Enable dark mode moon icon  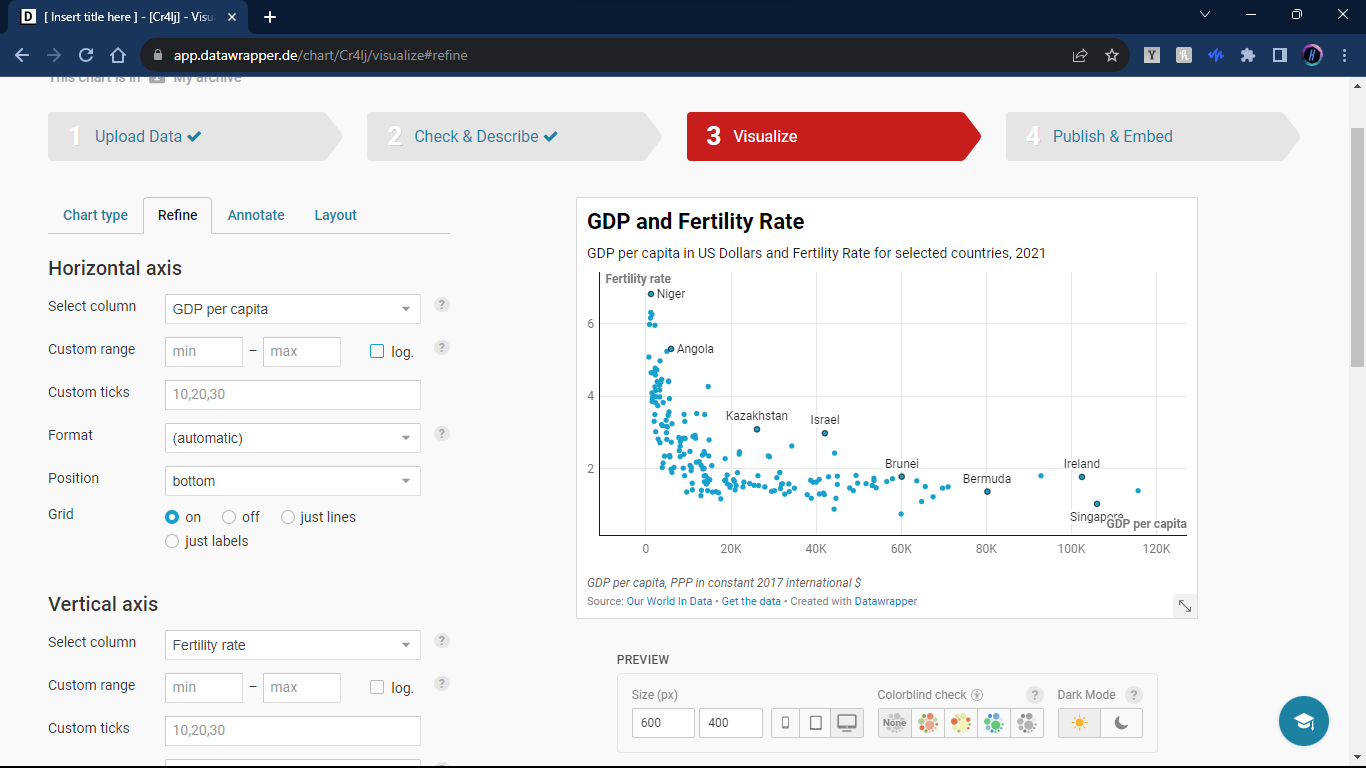pyautogui.click(x=1121, y=723)
